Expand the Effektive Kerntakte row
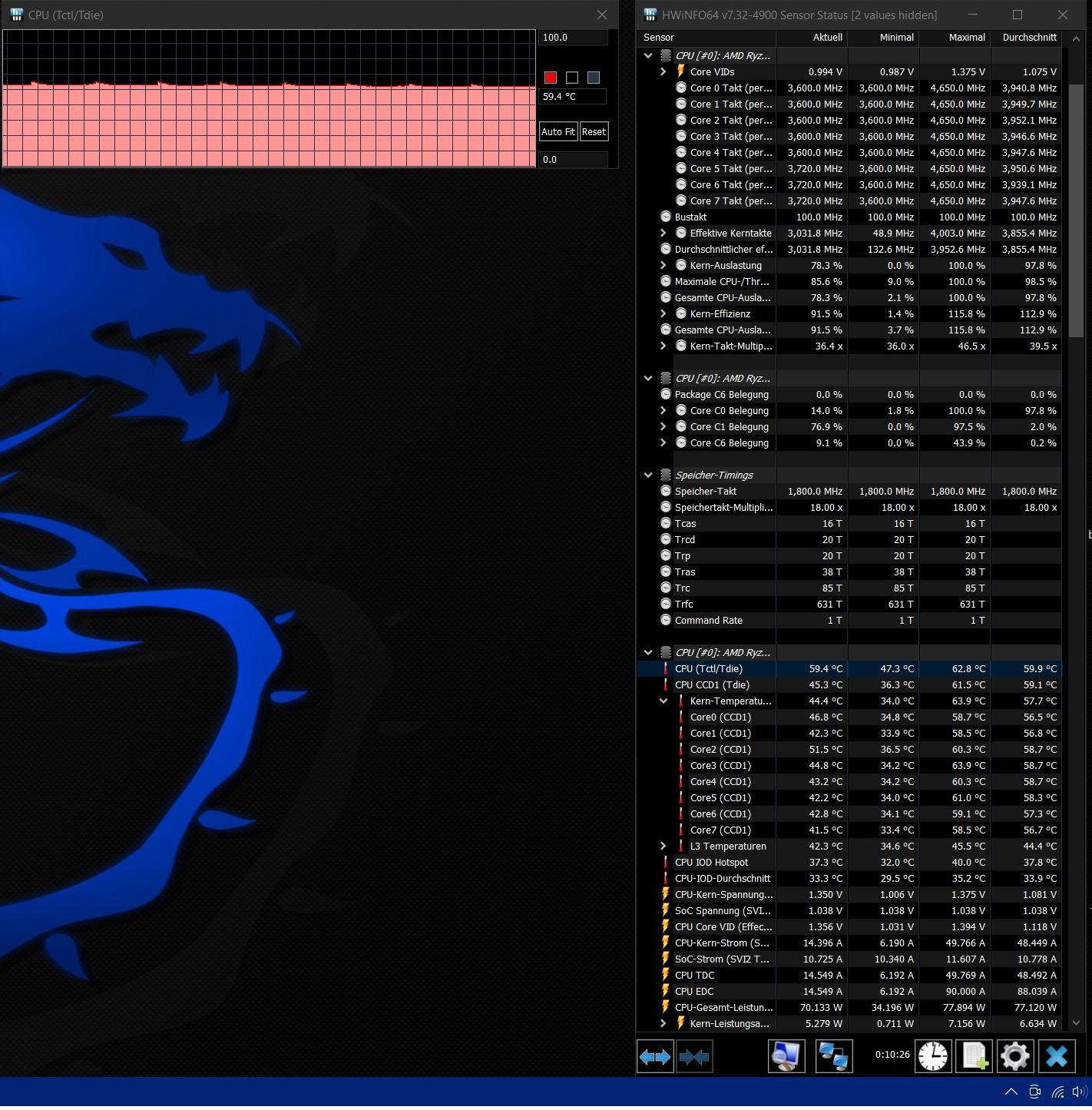 click(663, 233)
